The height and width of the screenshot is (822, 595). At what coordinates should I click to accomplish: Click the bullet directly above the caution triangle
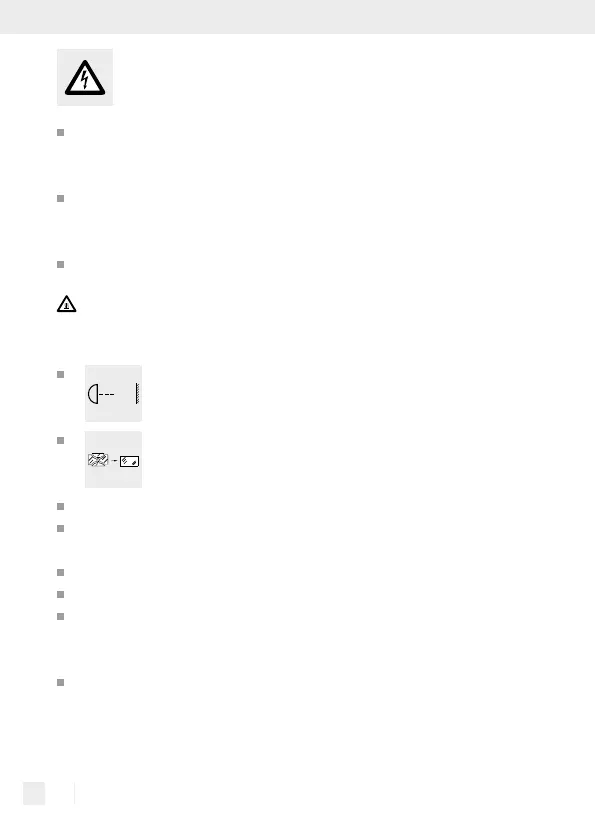pyautogui.click(x=60, y=265)
